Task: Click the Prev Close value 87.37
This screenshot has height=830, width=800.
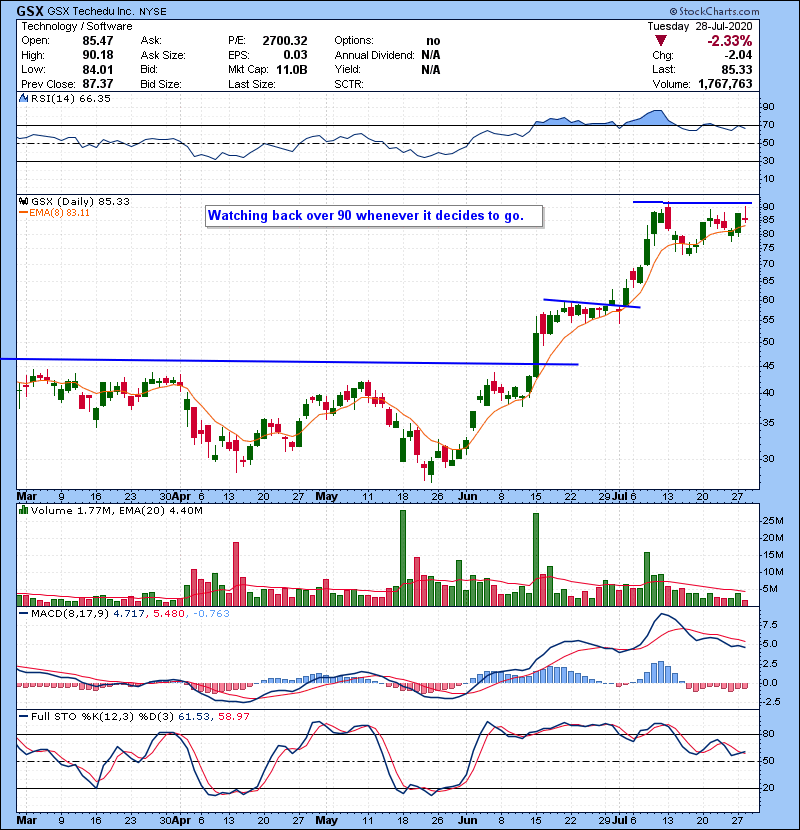Action: 97,84
